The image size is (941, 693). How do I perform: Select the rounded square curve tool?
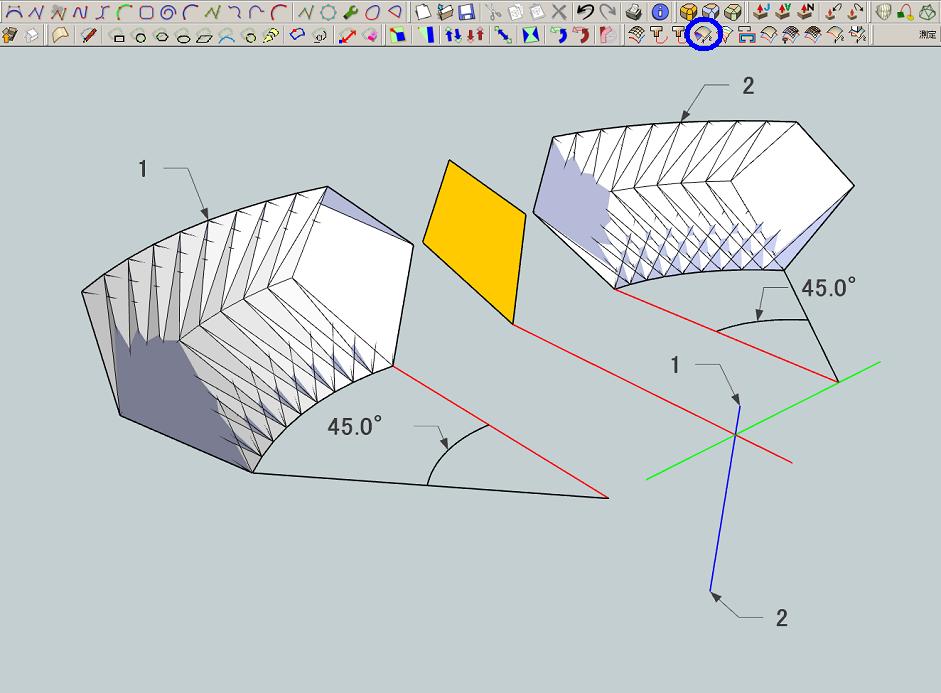tap(146, 11)
